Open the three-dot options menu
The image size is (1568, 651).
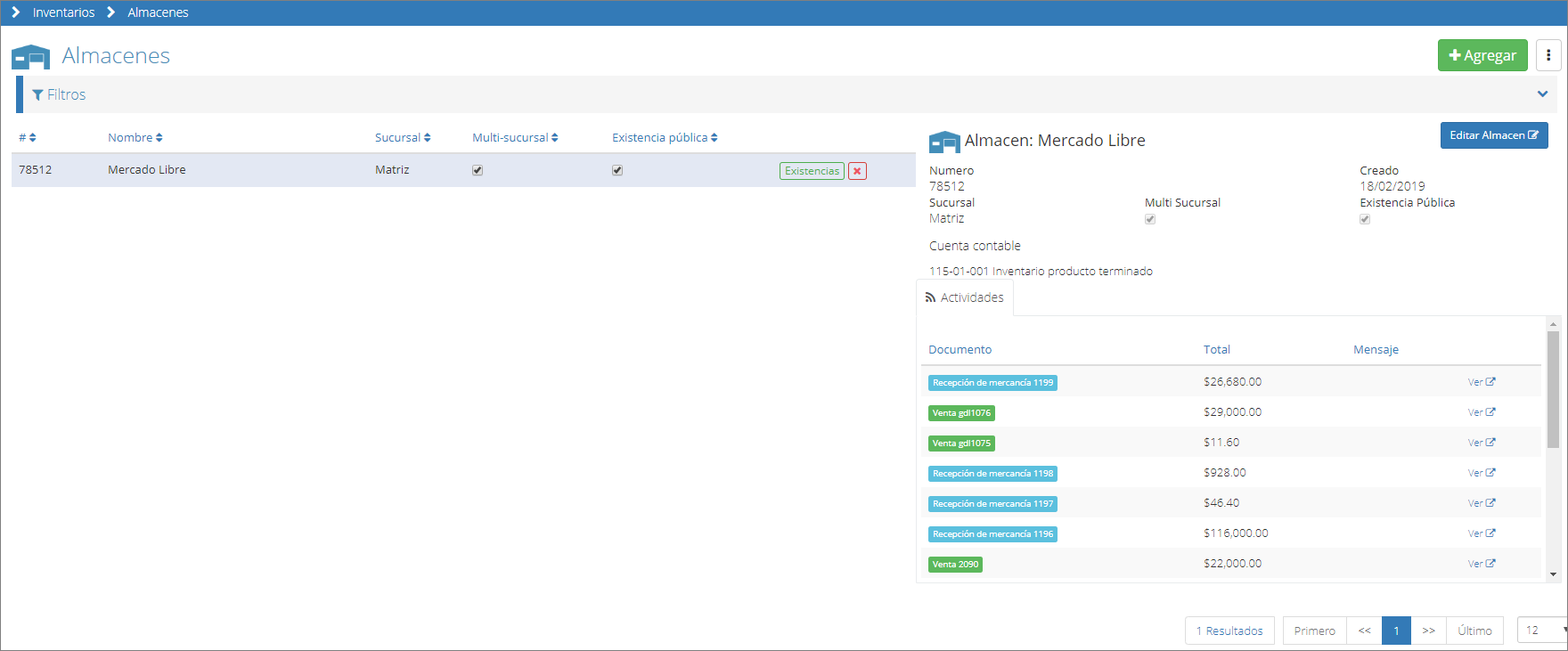point(1548,55)
